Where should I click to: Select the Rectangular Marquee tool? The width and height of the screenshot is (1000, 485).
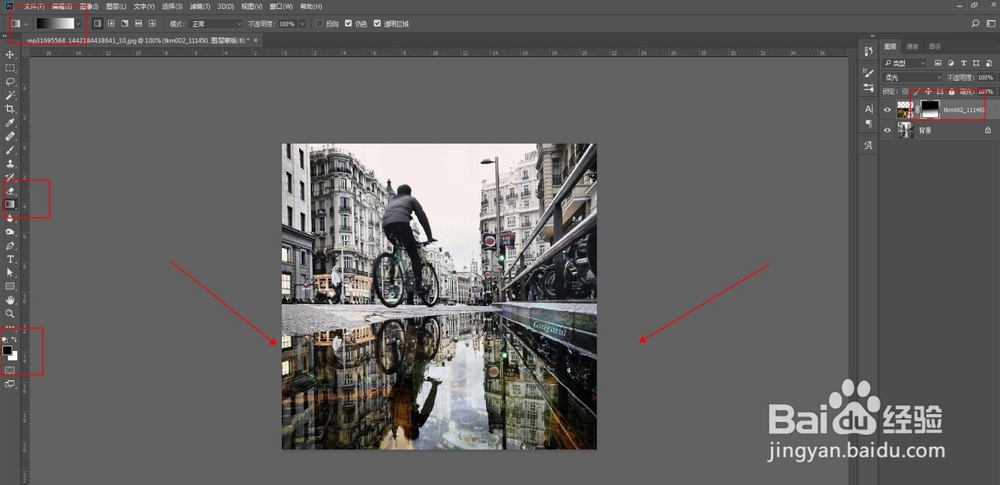pyautogui.click(x=10, y=68)
